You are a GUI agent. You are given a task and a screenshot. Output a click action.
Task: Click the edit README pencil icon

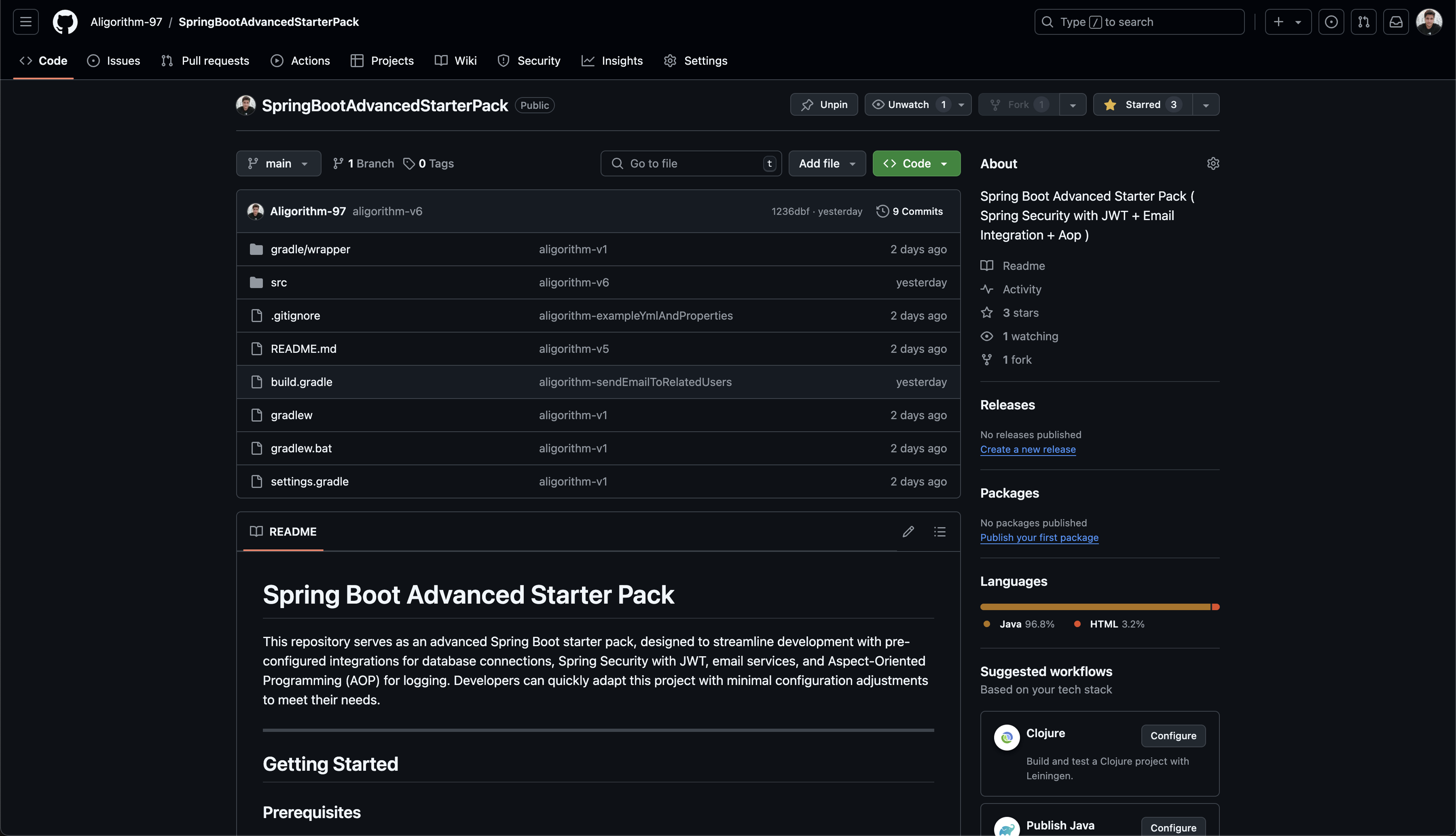pyautogui.click(x=908, y=532)
